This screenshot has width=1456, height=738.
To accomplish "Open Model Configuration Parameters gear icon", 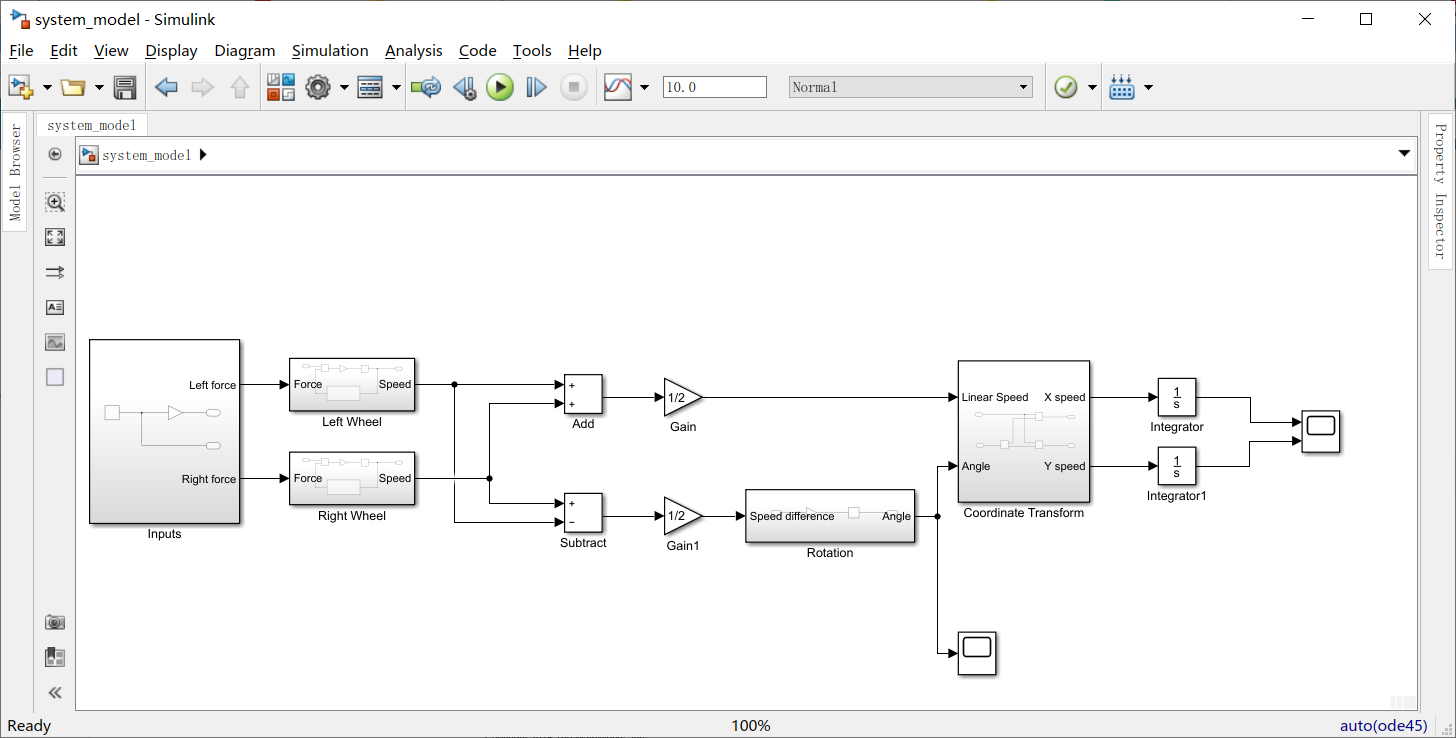I will [318, 87].
